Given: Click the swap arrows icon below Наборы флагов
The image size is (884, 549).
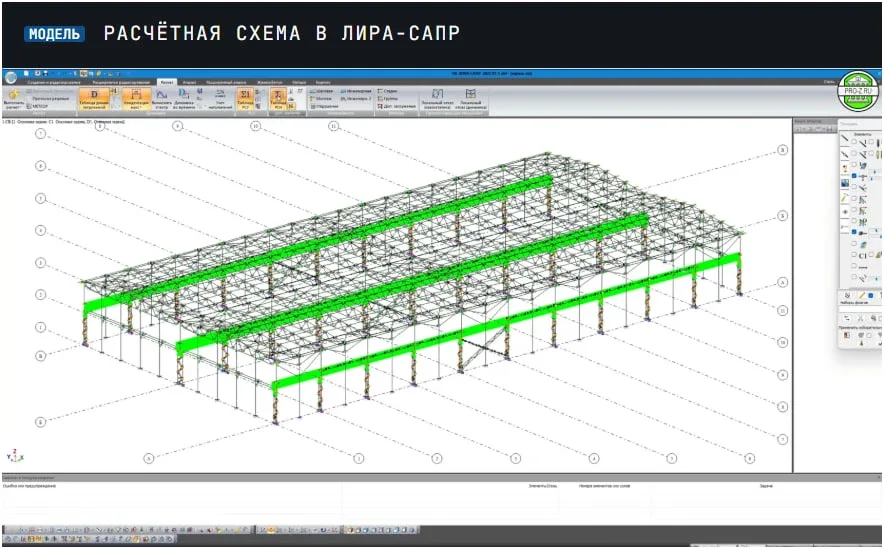Looking at the screenshot, I should 847,319.
